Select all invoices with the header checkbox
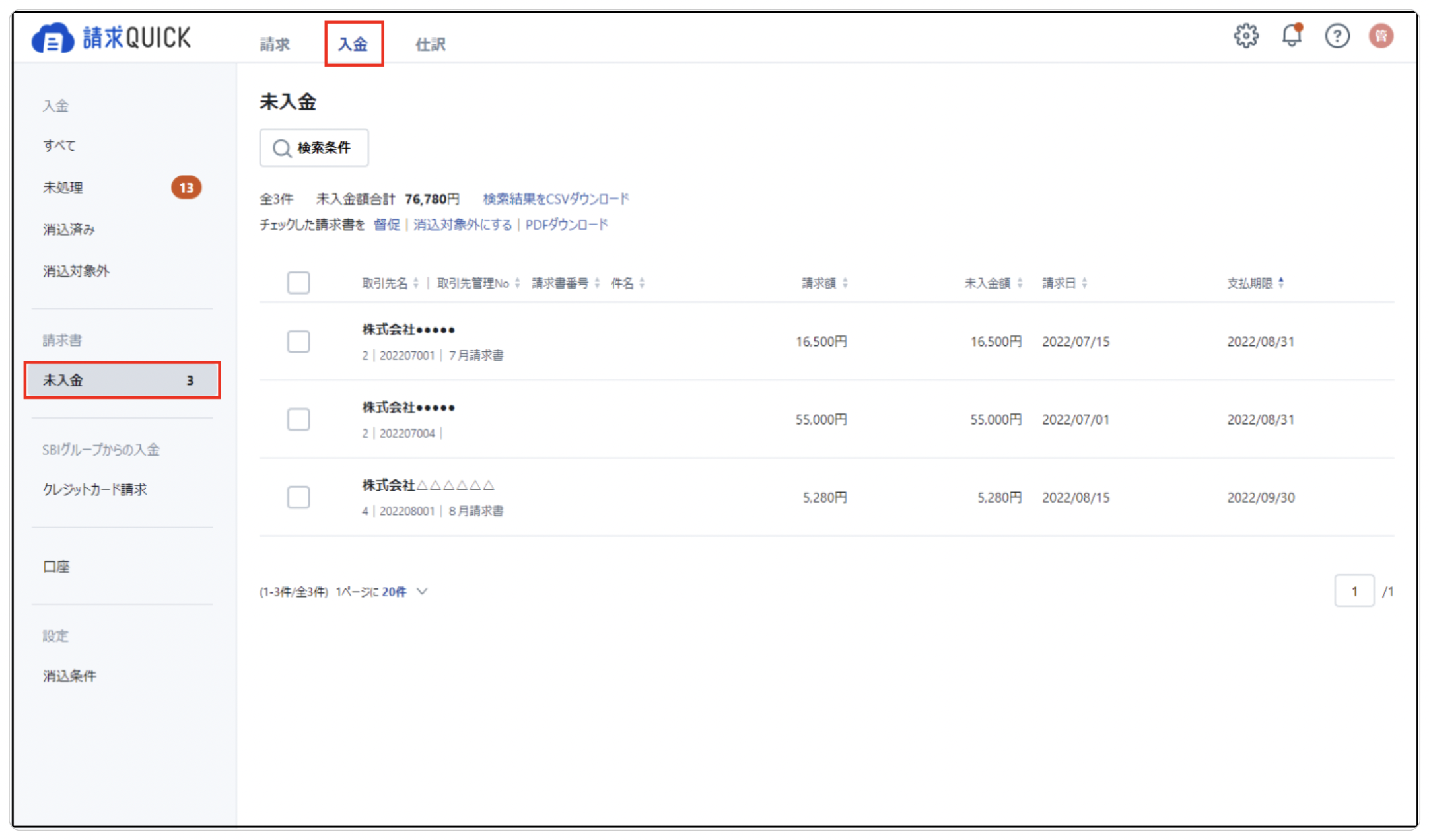 pos(298,283)
